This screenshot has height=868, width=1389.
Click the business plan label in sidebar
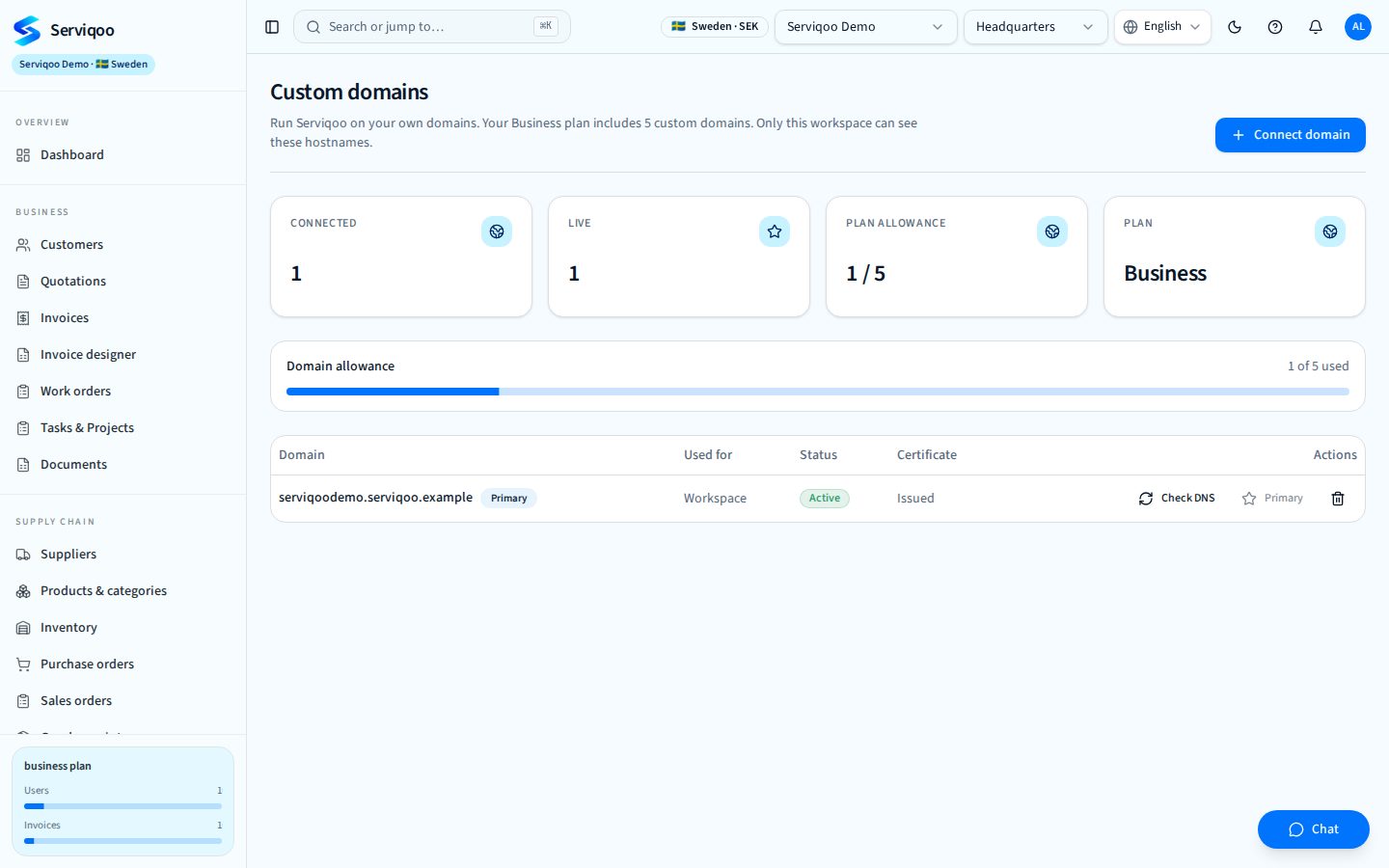coord(58,766)
